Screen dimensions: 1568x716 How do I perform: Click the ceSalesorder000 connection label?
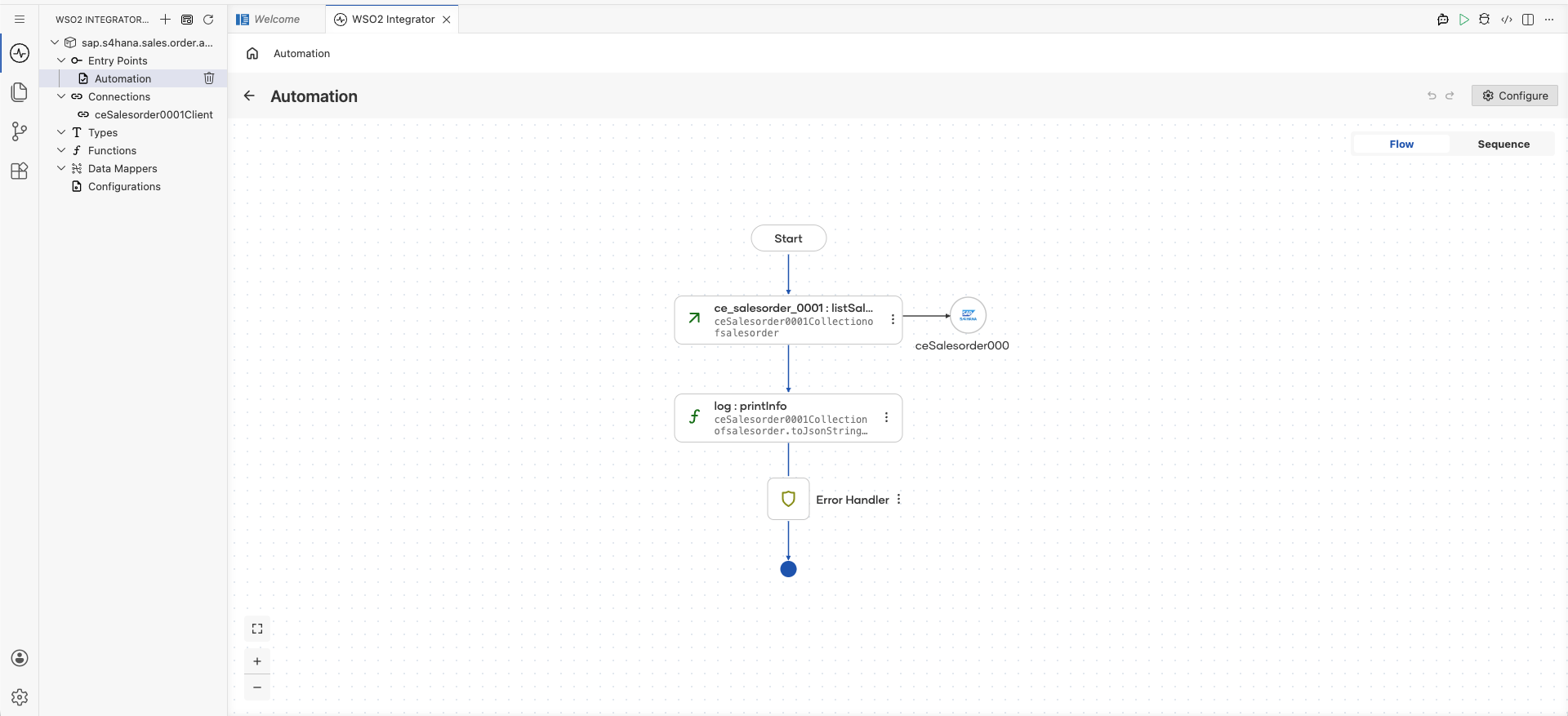(962, 345)
